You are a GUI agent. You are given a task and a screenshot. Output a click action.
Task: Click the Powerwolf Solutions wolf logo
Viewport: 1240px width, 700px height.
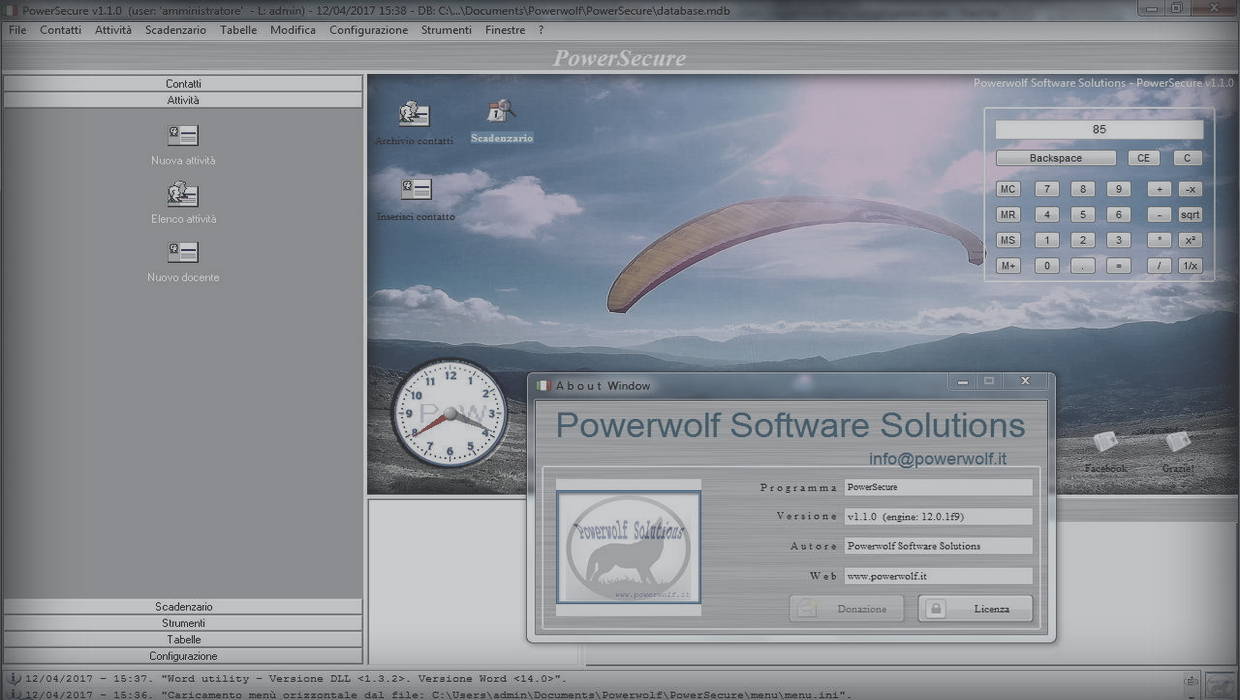point(628,546)
